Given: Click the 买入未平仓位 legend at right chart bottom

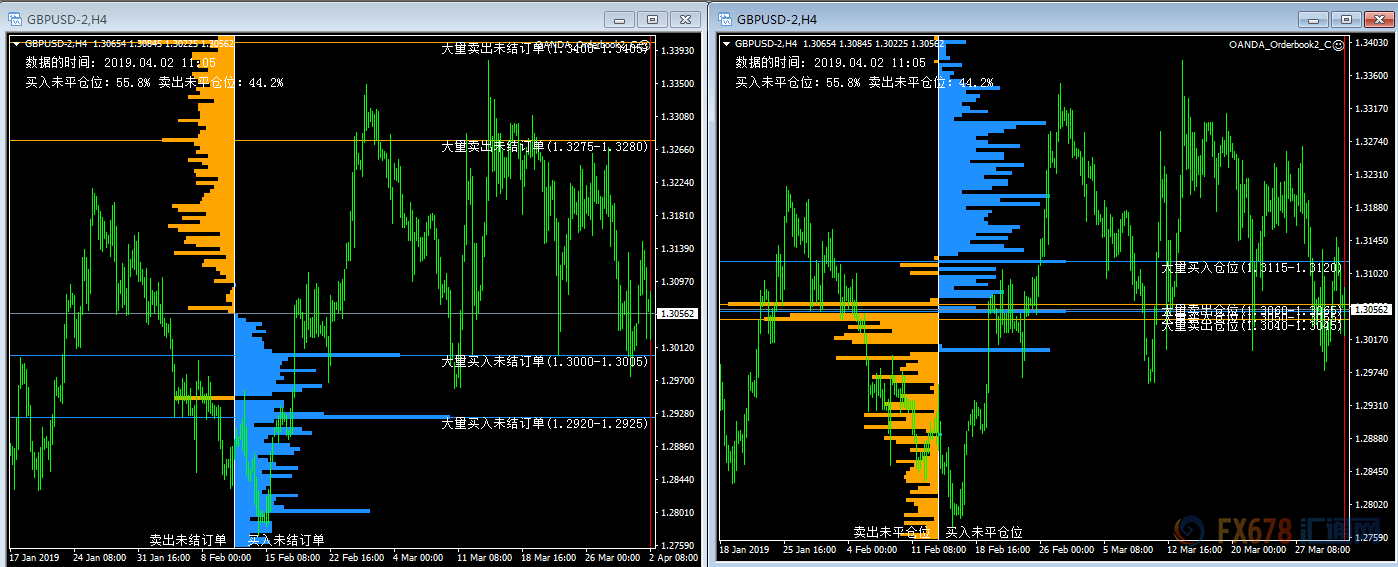Looking at the screenshot, I should [984, 532].
